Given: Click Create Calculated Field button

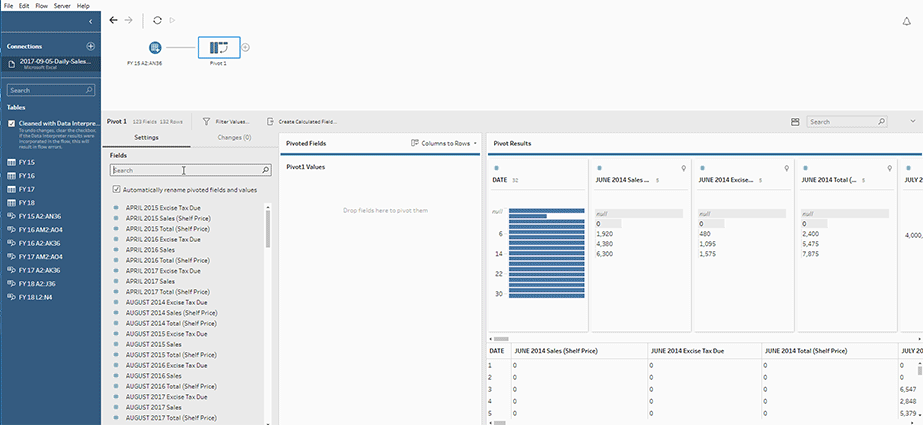Looking at the screenshot, I should point(303,121).
